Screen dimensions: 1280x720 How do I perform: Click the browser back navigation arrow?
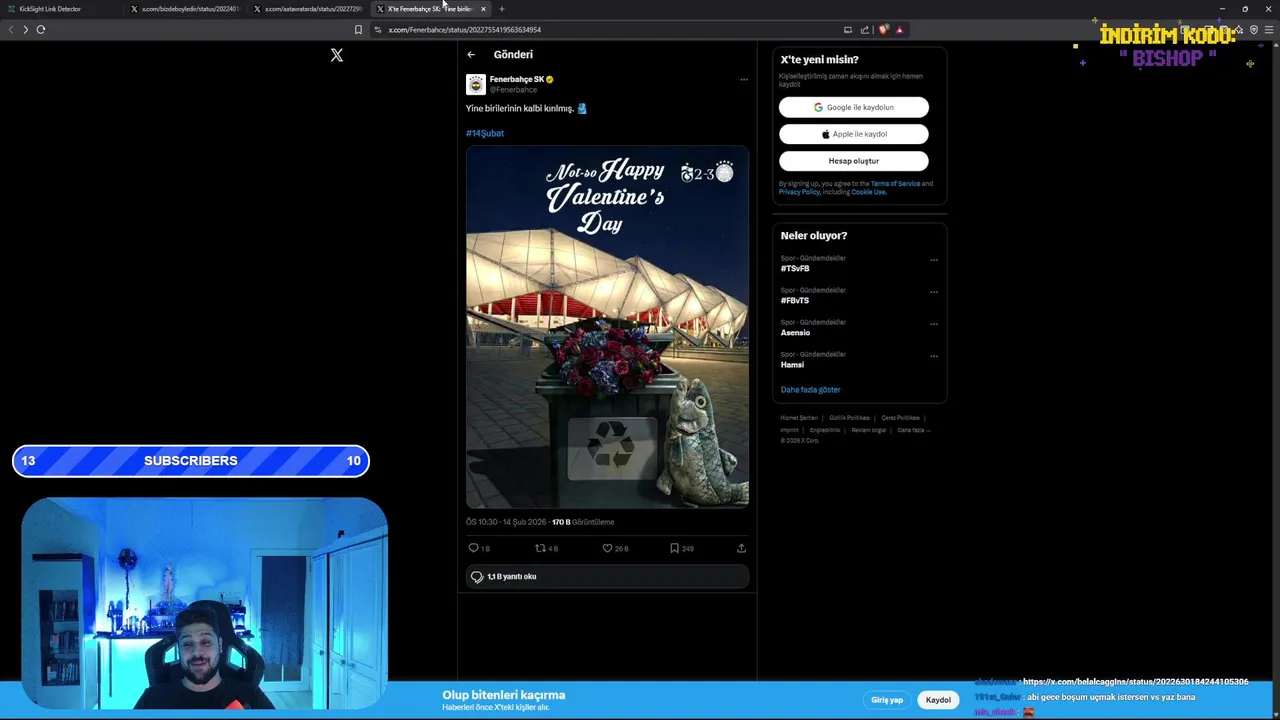point(11,30)
